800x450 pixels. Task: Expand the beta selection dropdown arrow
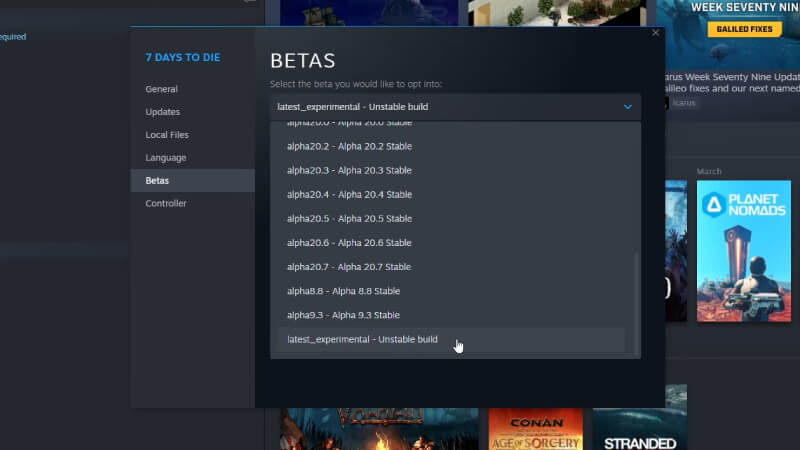point(627,106)
